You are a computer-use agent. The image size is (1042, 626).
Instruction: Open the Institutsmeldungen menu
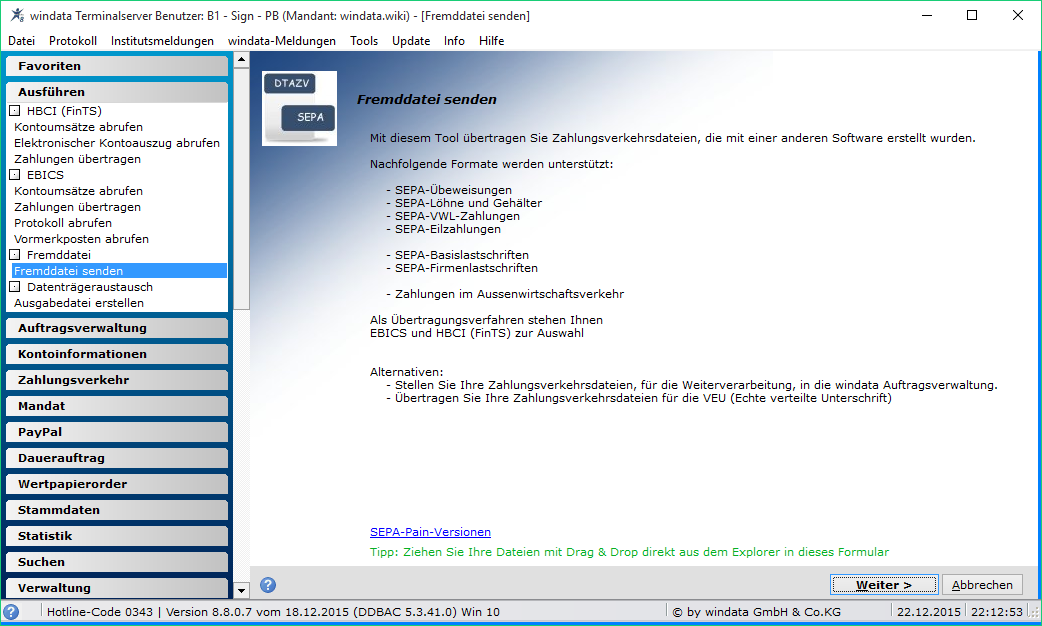point(162,41)
